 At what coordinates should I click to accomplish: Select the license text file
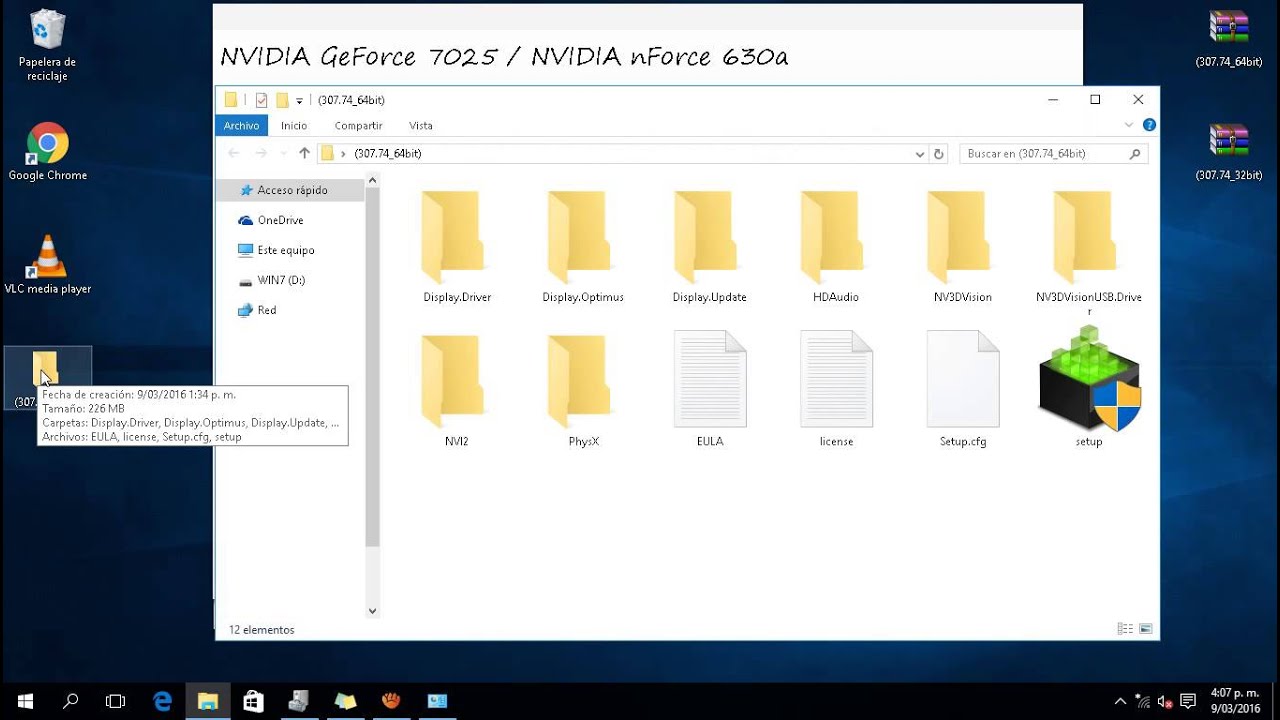(x=836, y=390)
